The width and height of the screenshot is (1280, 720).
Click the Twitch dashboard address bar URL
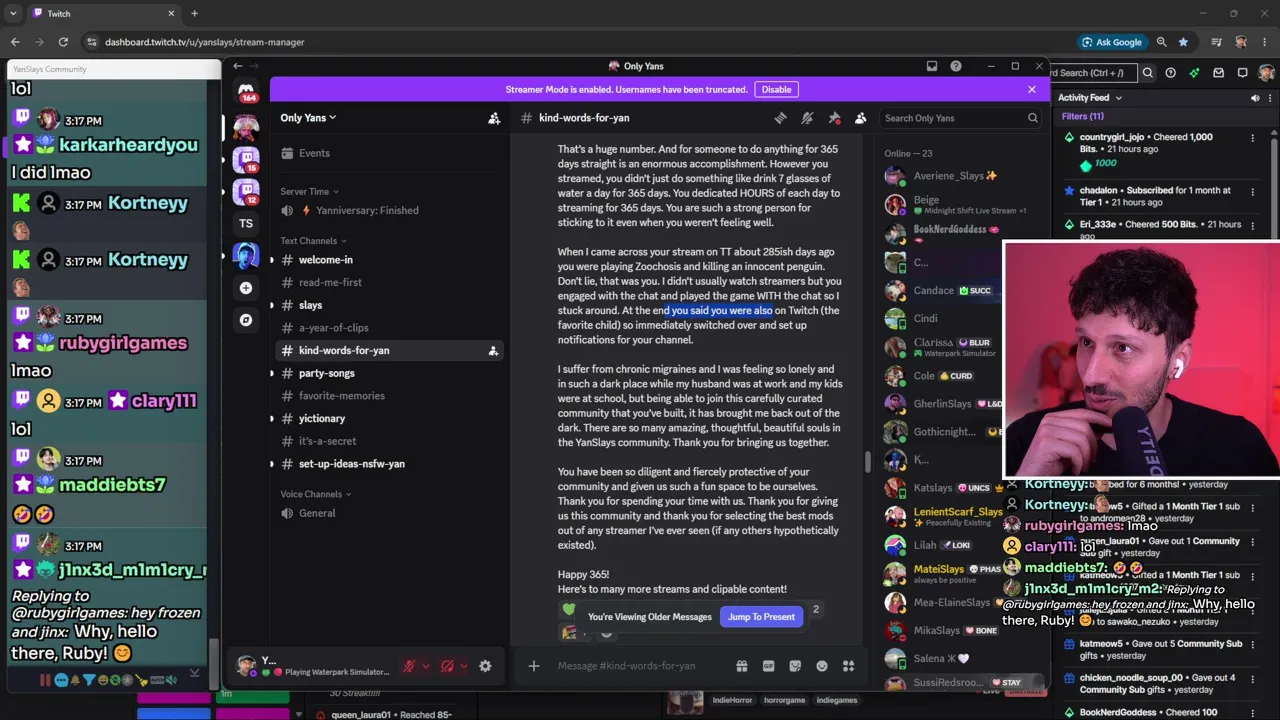[205, 42]
